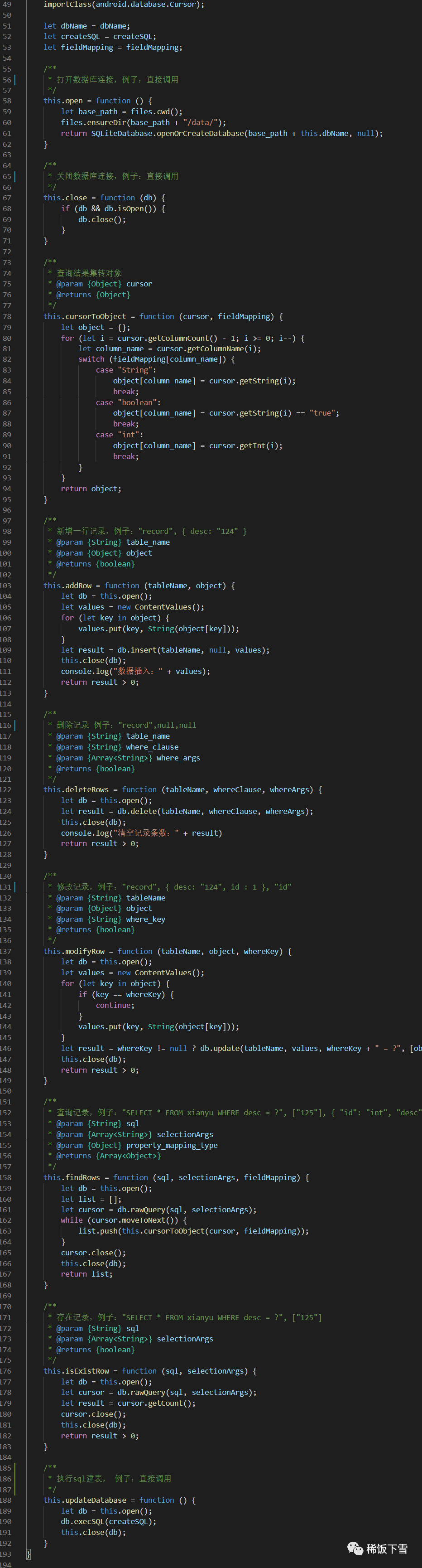
Task: Click the standalone 'db.close();' statement
Action: [102, 220]
